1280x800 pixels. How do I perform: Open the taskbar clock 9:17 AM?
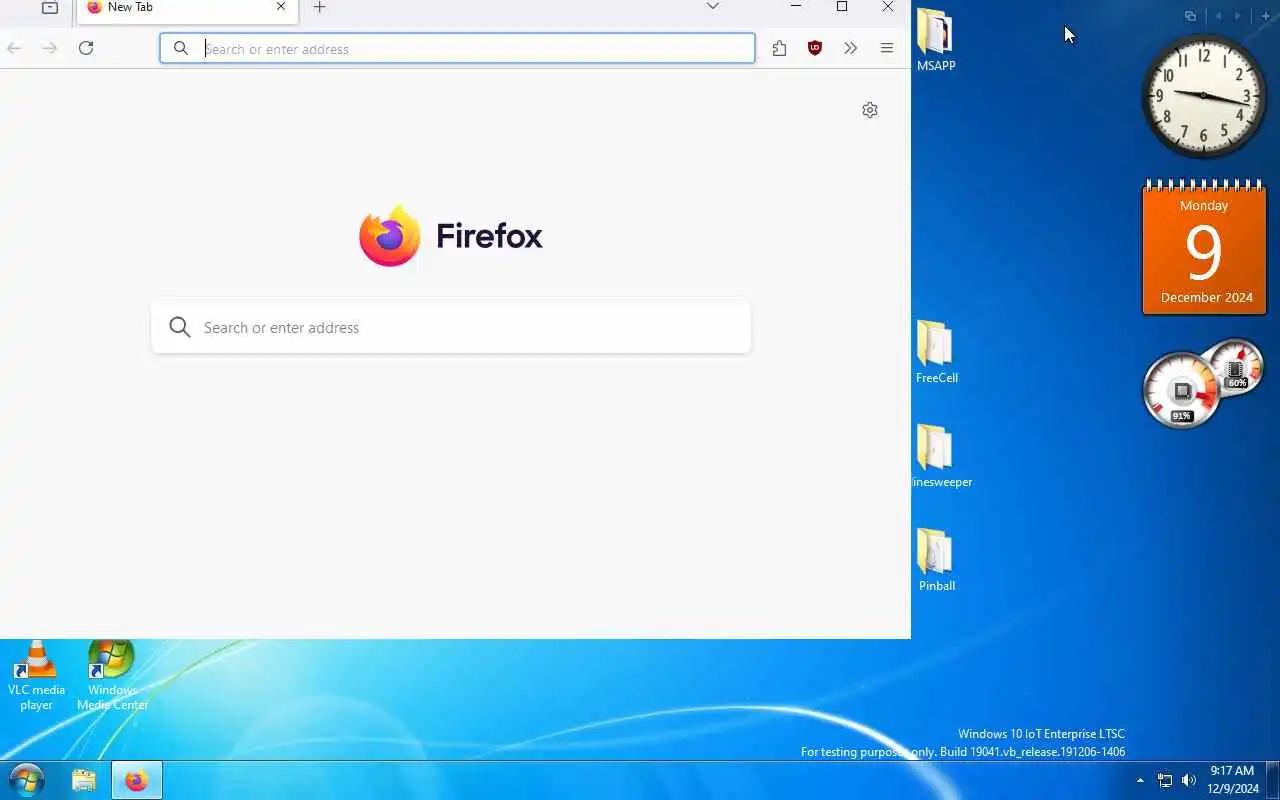tap(1232, 780)
